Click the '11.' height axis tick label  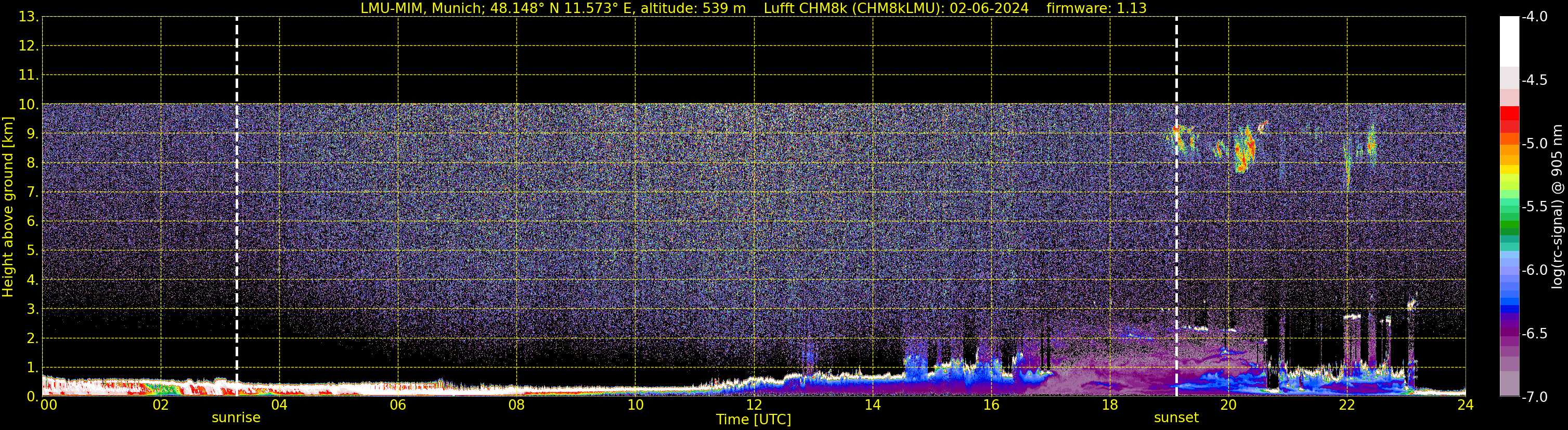29,75
